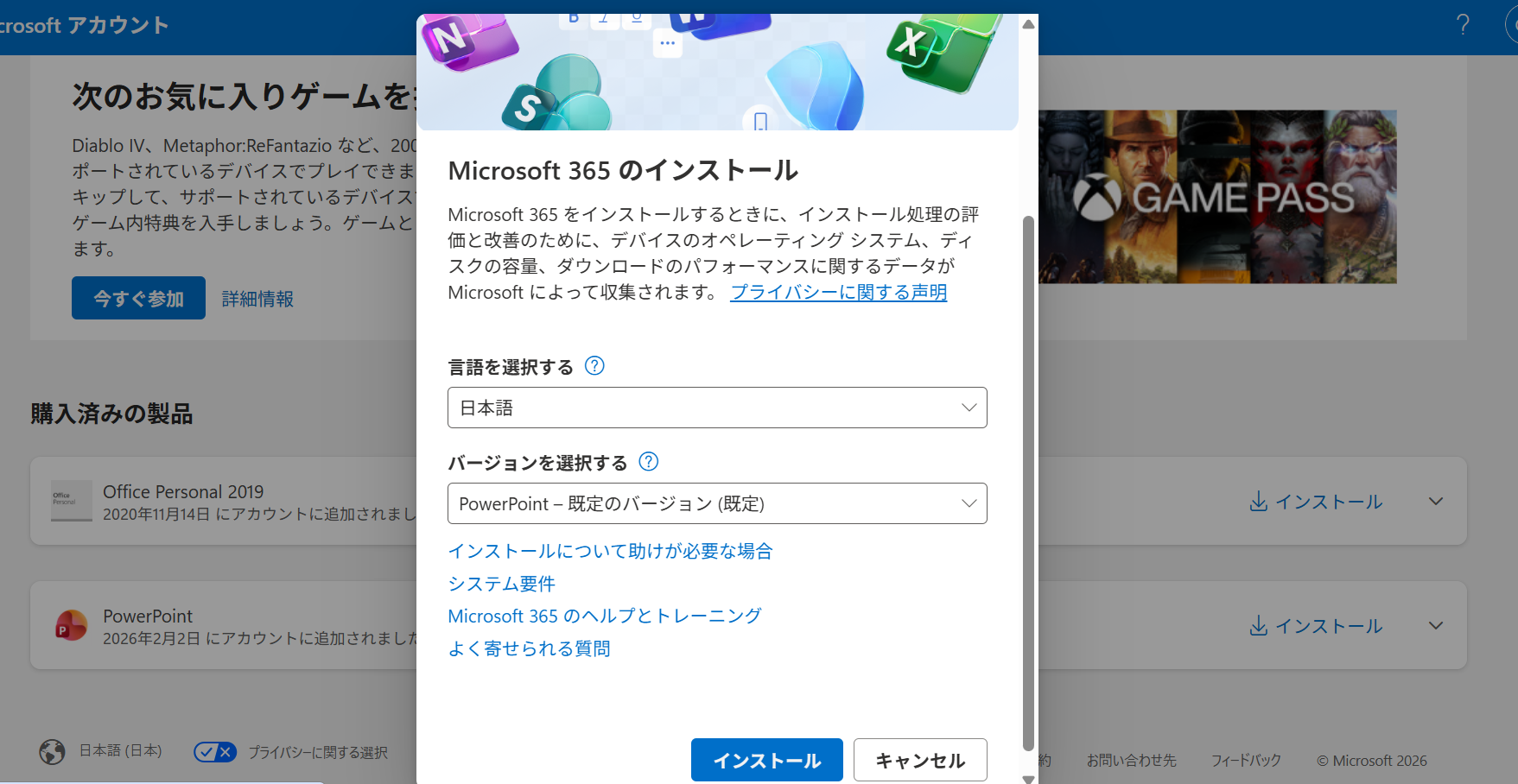Open the お問い合わせ先 footer link
This screenshot has height=784, width=1518.
1131,761
